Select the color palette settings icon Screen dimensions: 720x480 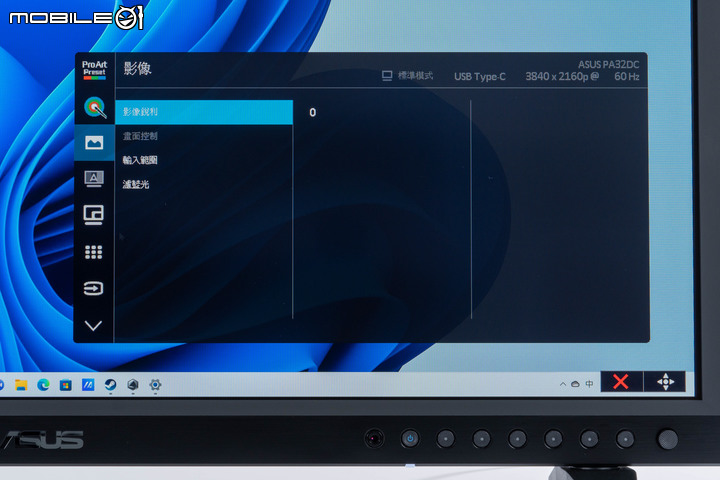(x=95, y=107)
